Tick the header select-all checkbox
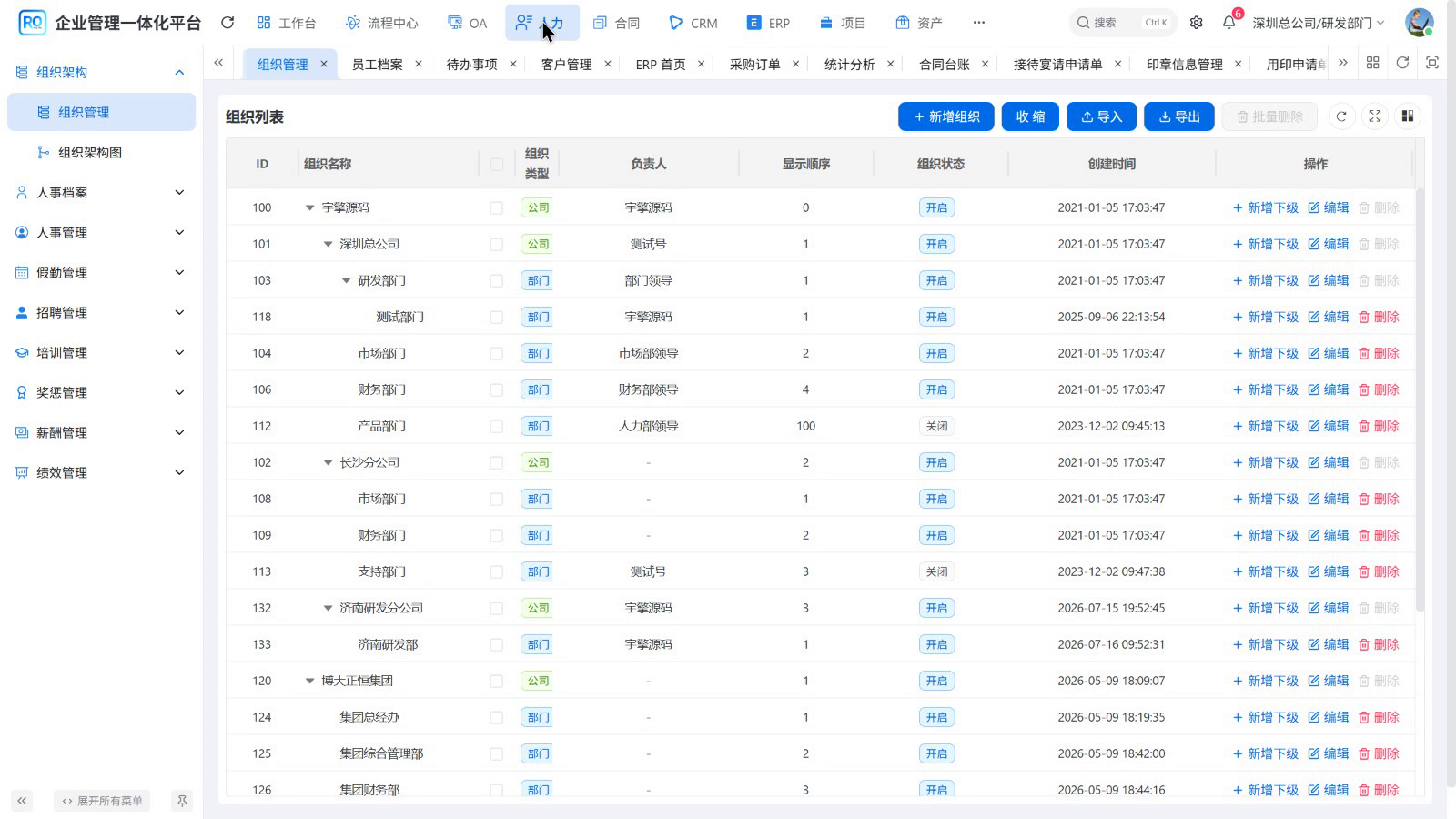The image size is (1456, 819). pyautogui.click(x=496, y=164)
